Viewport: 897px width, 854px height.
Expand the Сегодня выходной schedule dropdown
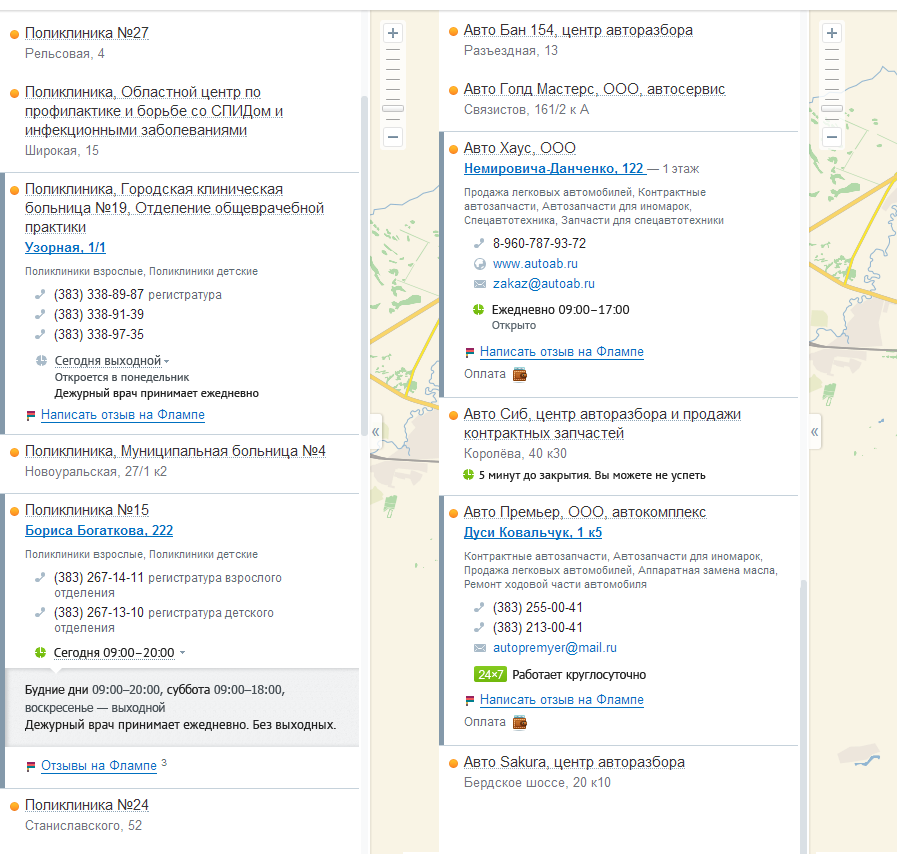click(112, 361)
